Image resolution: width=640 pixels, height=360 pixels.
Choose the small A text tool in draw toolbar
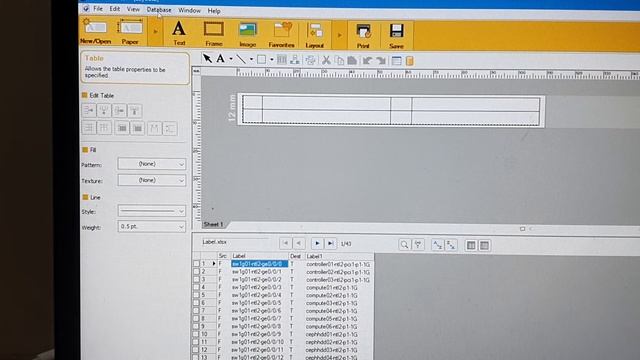(220, 59)
